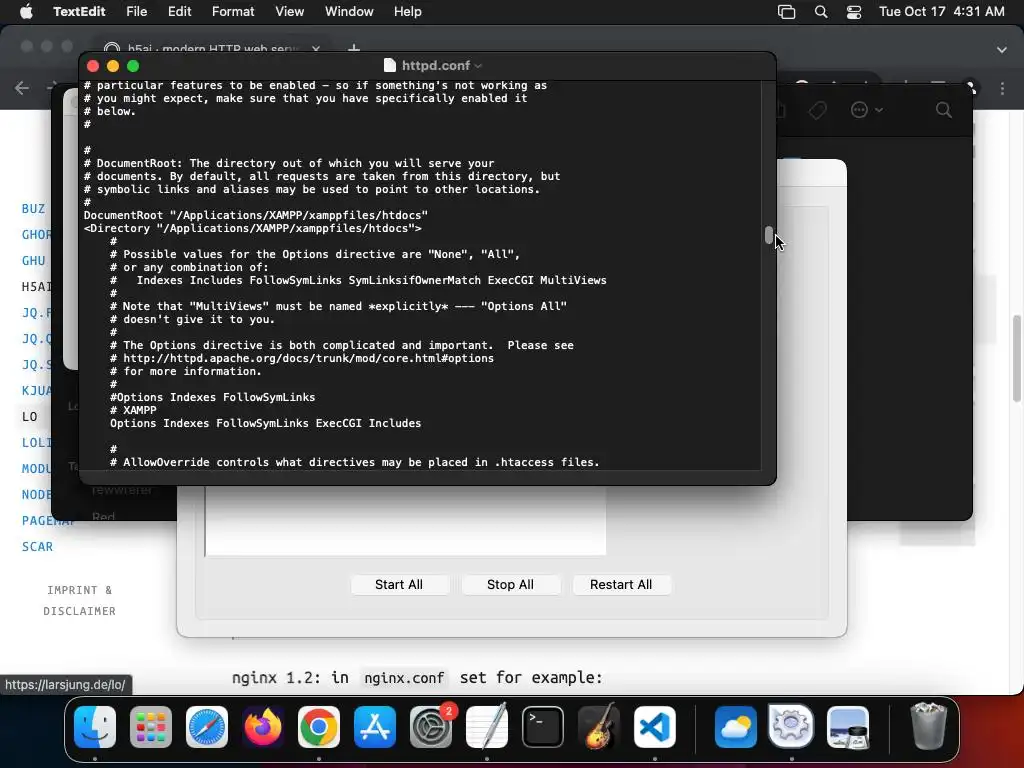Viewport: 1024px width, 768px height.
Task: Open System Preferences with the badge
Action: pos(431,727)
